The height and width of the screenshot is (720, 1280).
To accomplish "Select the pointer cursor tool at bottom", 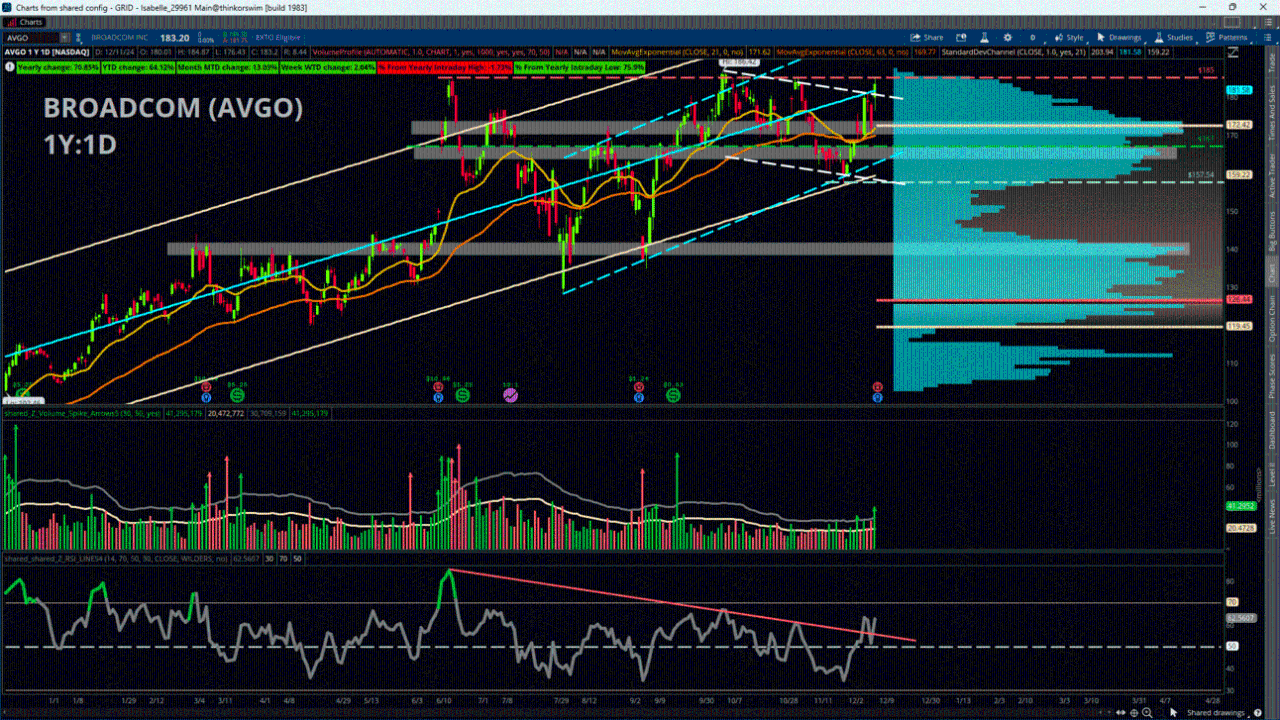I will tap(1174, 712).
